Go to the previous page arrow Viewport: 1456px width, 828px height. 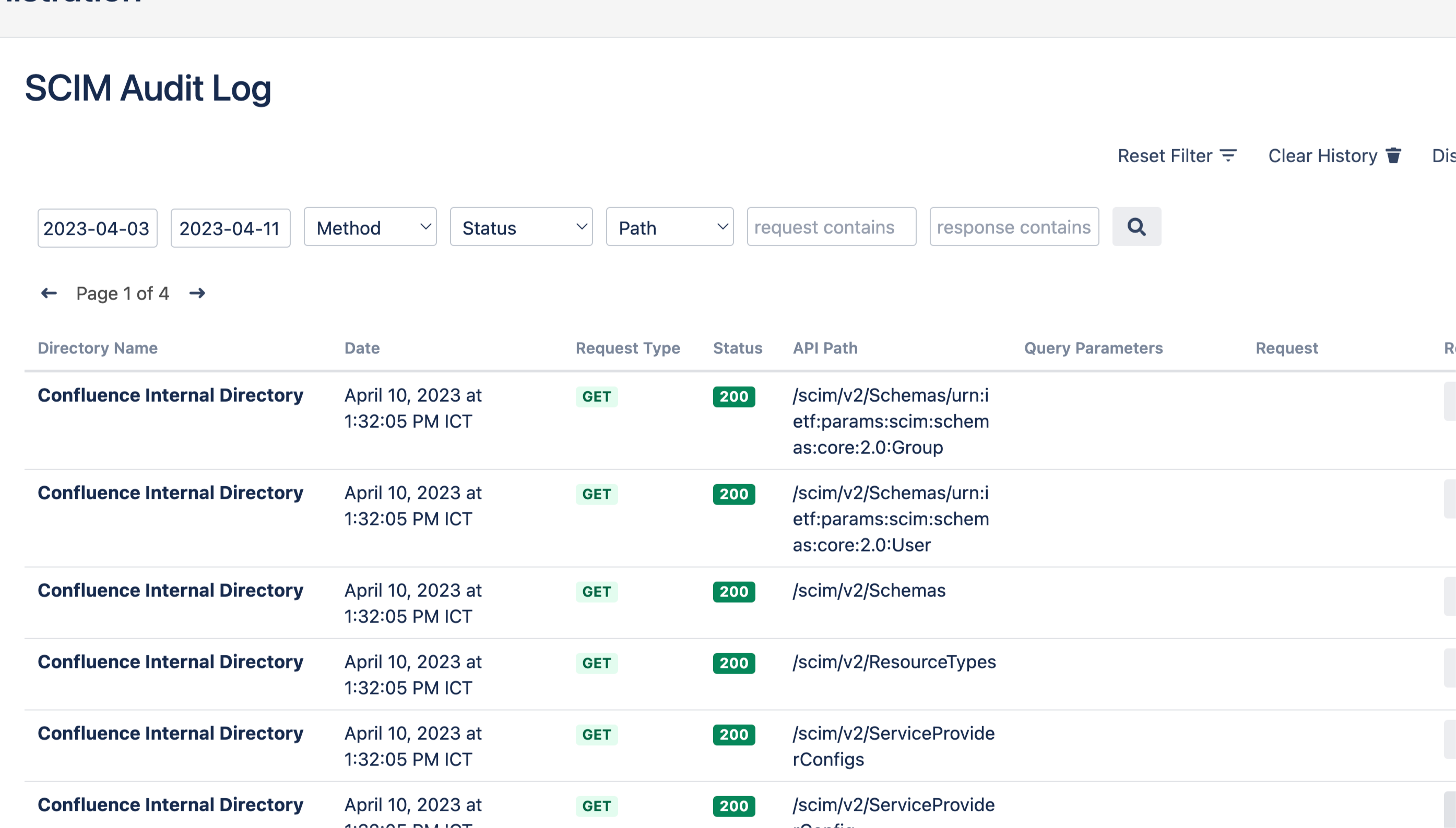49,293
